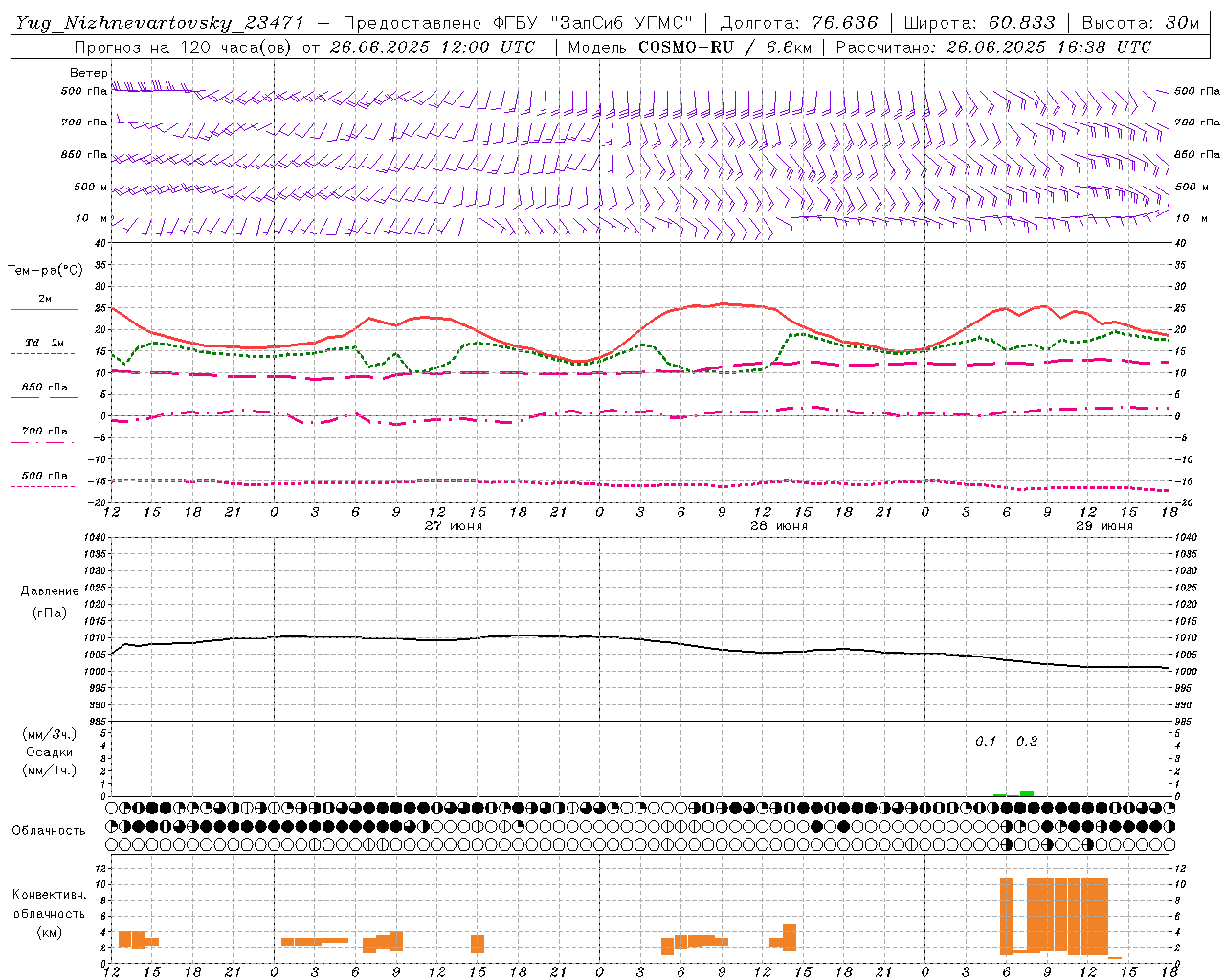The height and width of the screenshot is (980, 1225).
Task: Click the 'Осадки' precipitation label
Action: [x=50, y=752]
